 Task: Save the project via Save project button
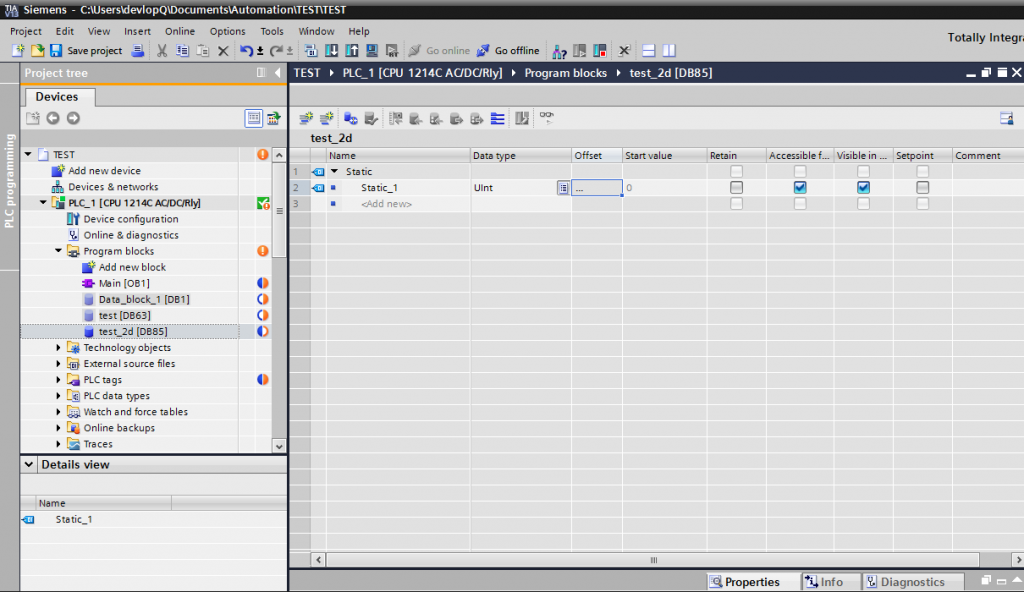coord(86,50)
